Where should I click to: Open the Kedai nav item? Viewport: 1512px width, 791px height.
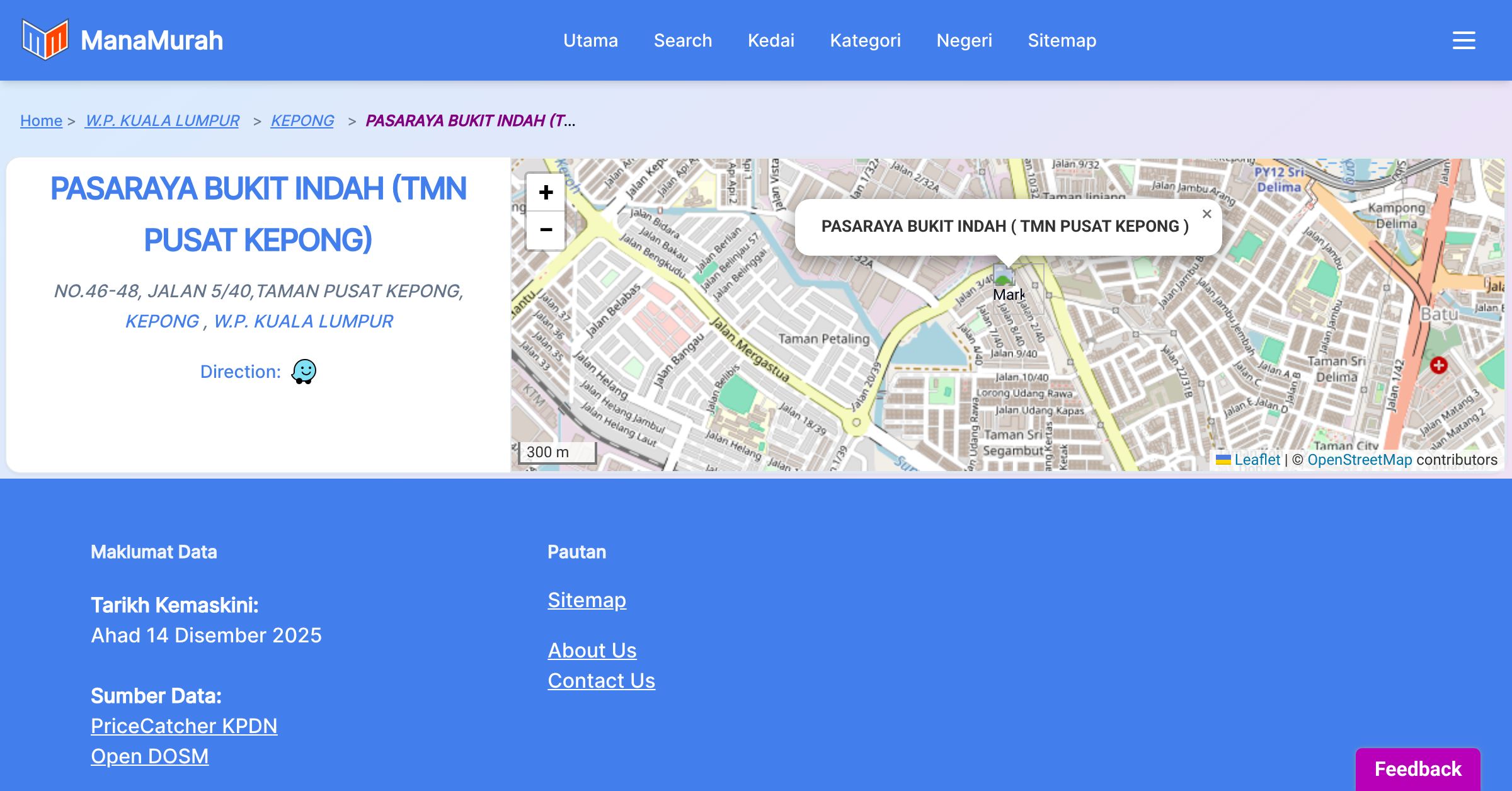[770, 40]
